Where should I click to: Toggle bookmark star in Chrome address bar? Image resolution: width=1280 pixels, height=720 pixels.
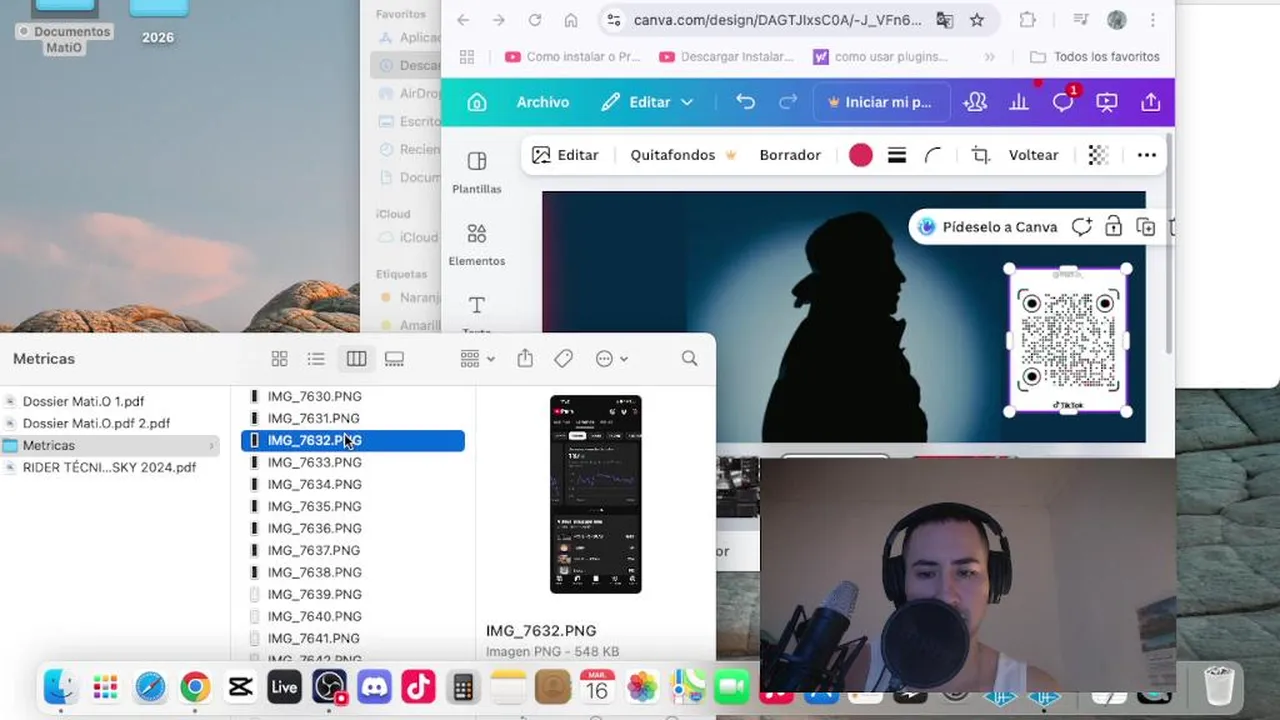977,20
